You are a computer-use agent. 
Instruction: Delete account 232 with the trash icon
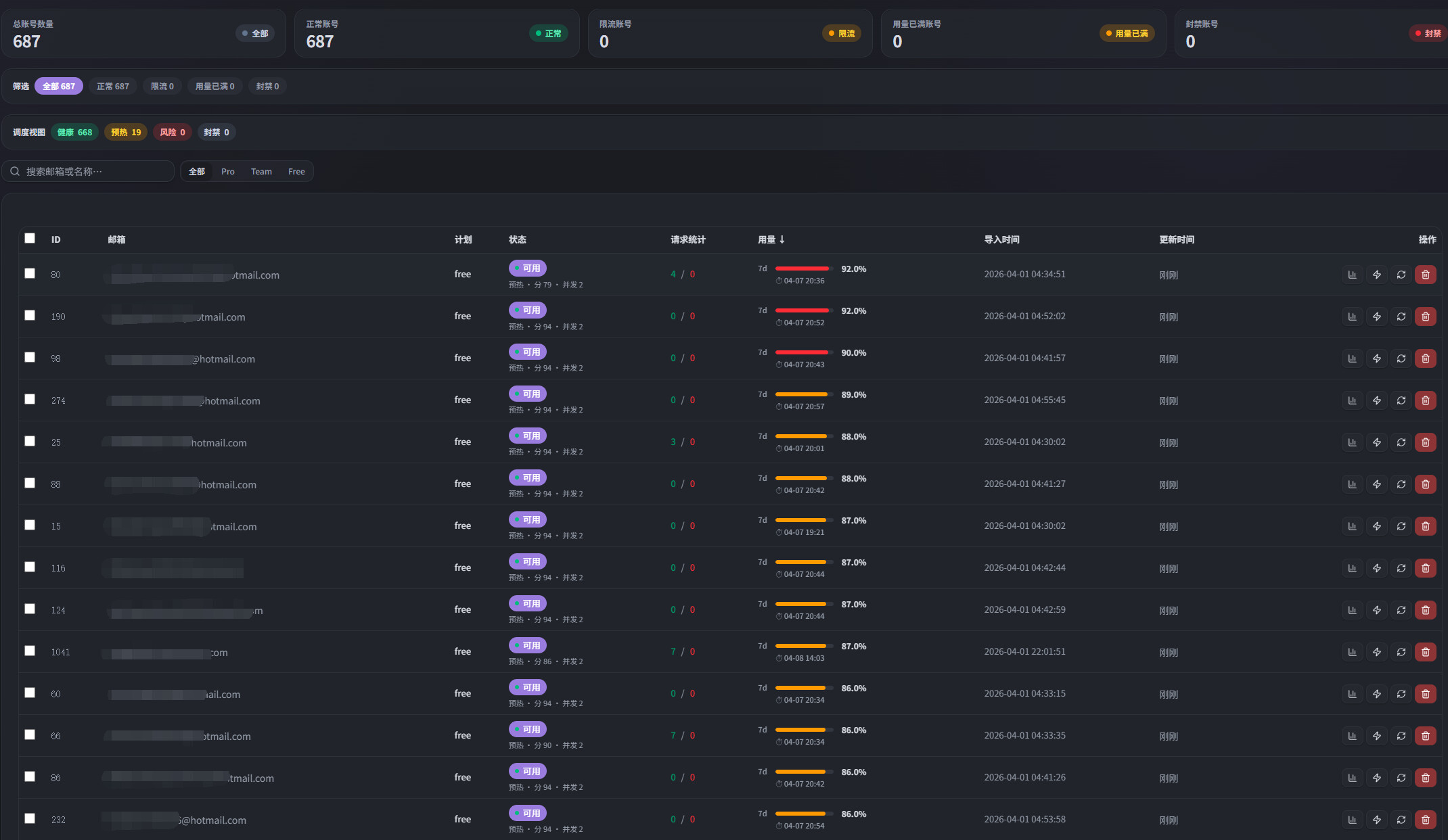pyautogui.click(x=1425, y=820)
